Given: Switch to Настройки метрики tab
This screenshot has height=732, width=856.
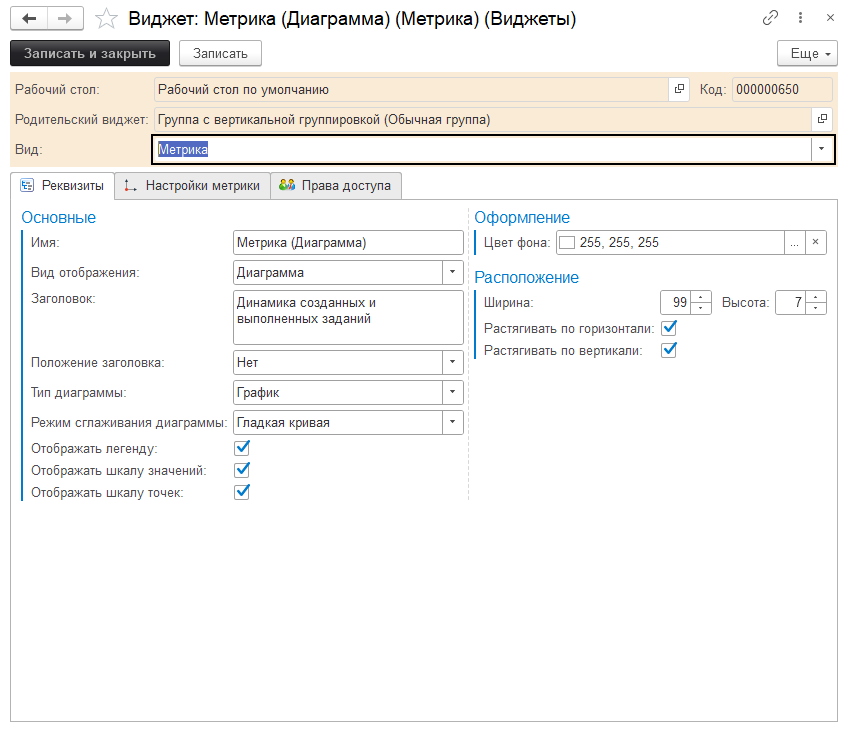Looking at the screenshot, I should 192,185.
